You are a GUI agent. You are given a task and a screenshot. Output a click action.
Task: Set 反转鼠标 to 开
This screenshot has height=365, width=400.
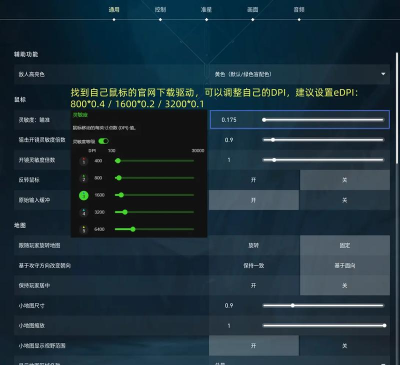[254, 180]
